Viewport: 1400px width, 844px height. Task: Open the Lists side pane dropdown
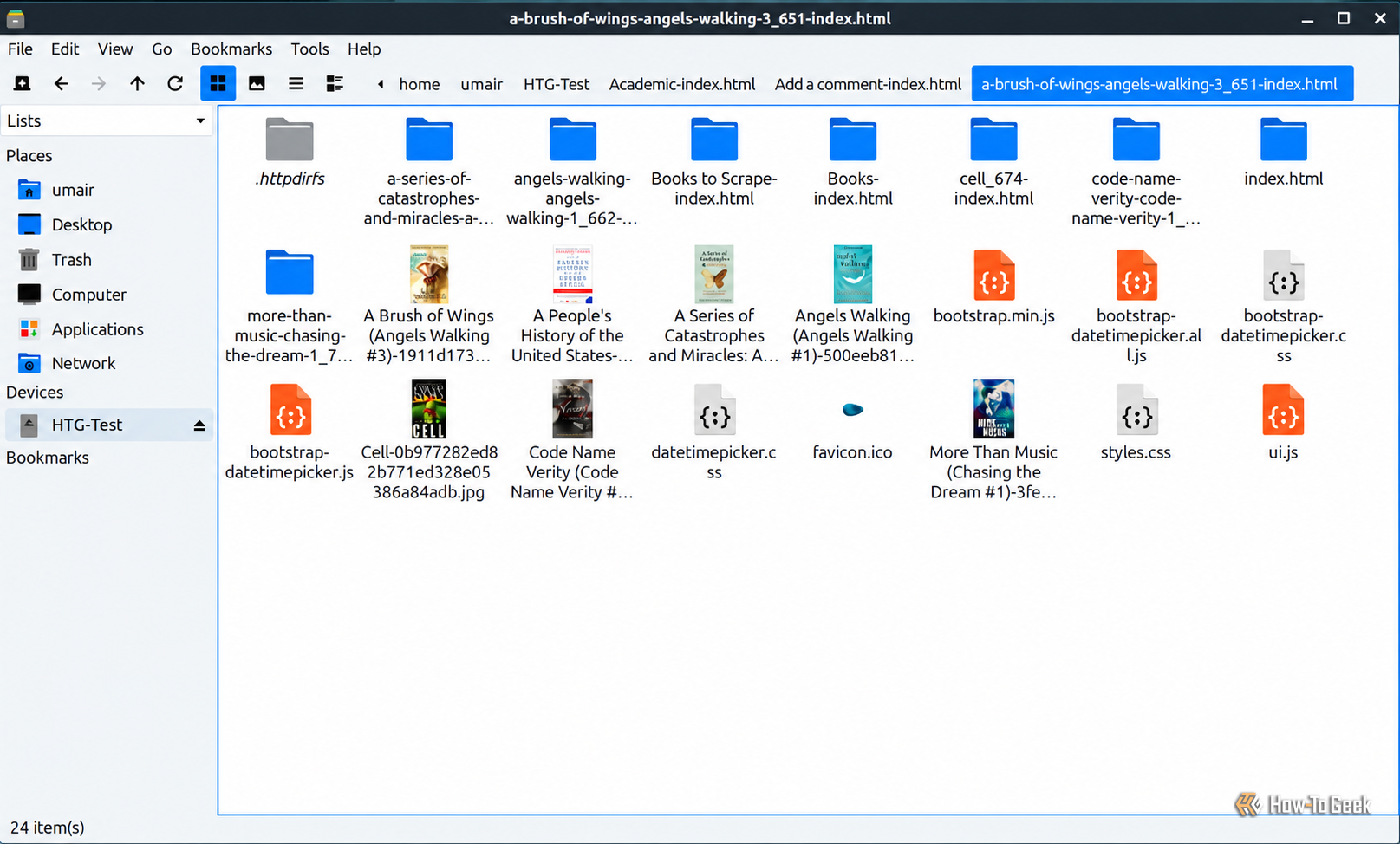pos(107,120)
